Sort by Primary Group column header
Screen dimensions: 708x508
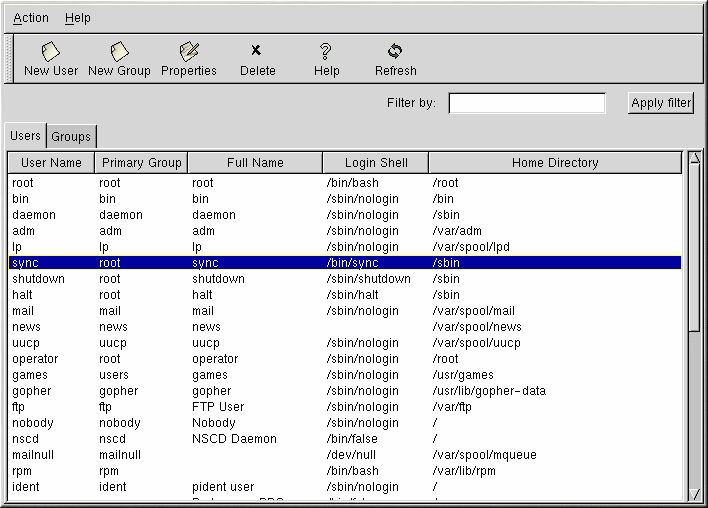click(x=141, y=163)
